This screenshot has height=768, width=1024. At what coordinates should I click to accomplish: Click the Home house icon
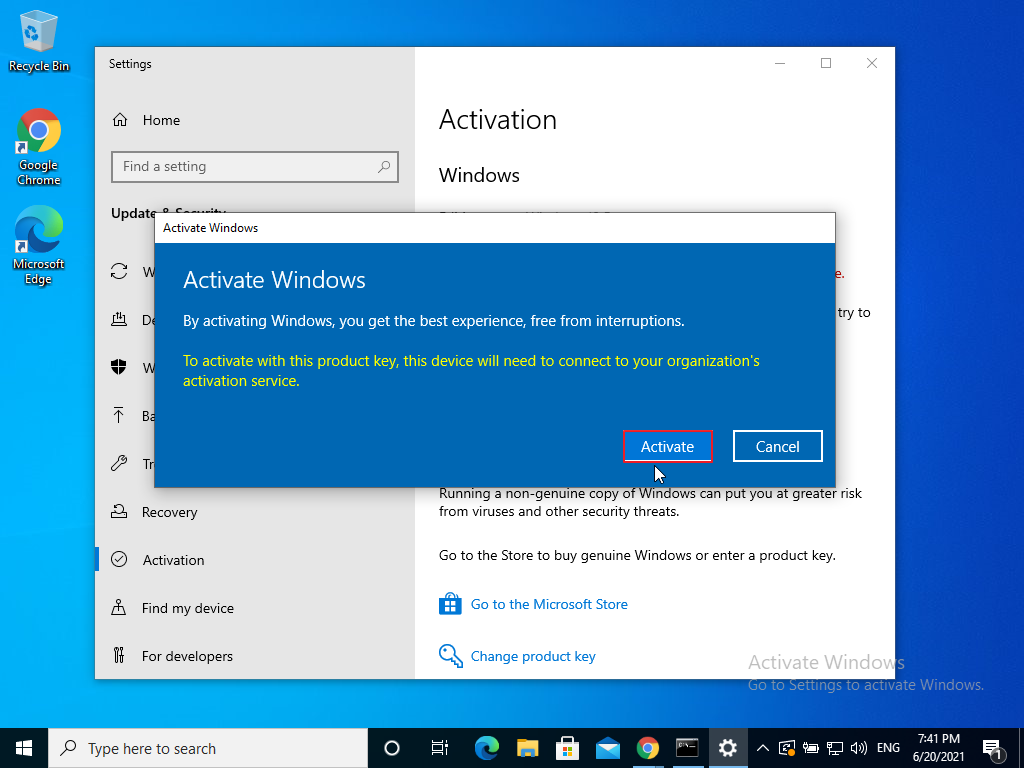coord(120,120)
